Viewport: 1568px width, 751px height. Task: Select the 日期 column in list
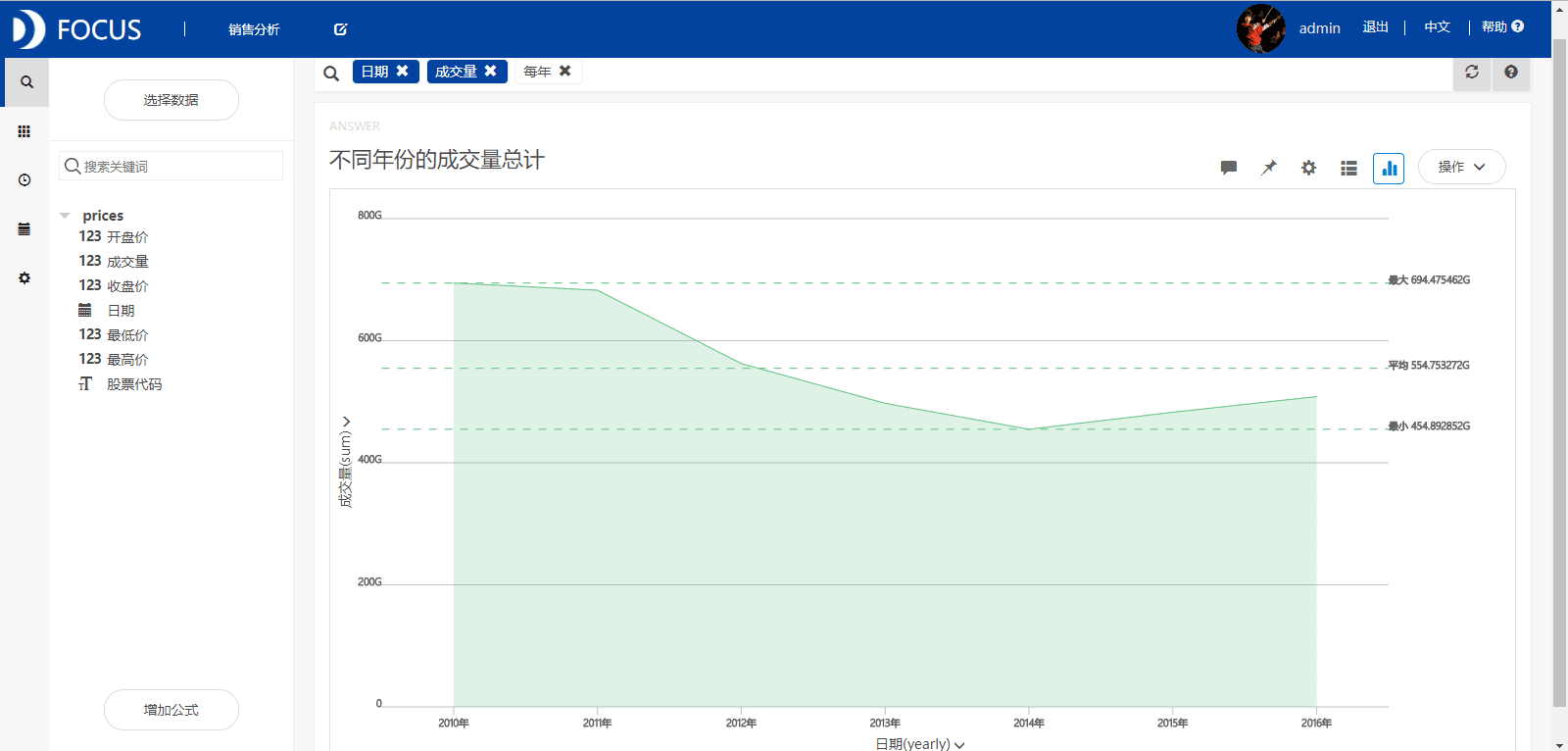point(121,311)
